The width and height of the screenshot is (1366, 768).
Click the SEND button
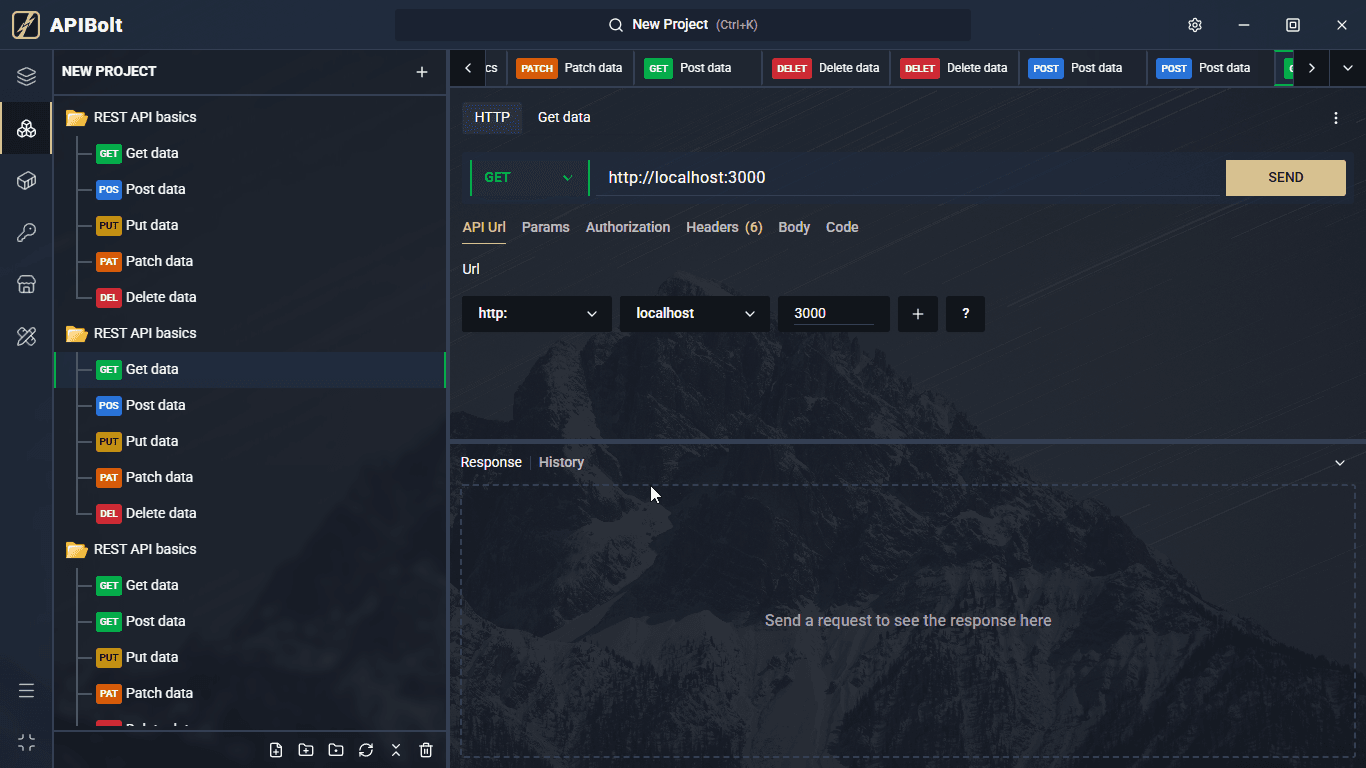pyautogui.click(x=1285, y=178)
